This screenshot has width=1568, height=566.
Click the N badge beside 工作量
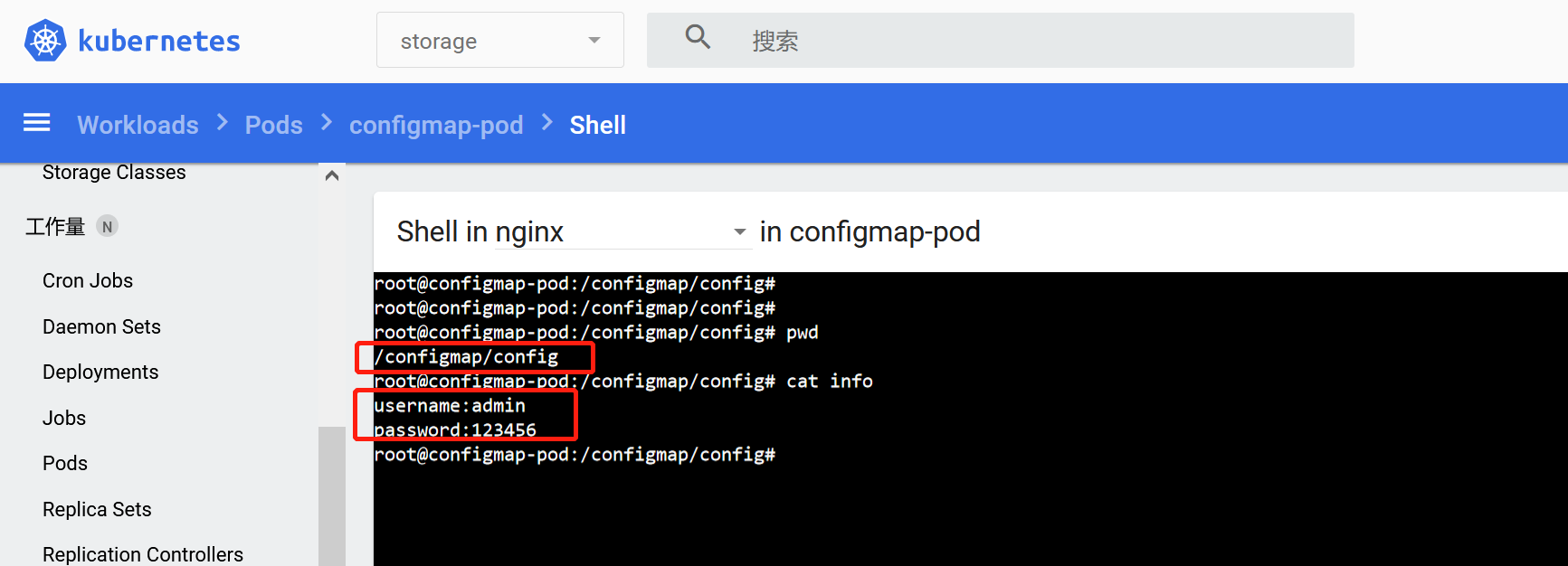click(108, 227)
